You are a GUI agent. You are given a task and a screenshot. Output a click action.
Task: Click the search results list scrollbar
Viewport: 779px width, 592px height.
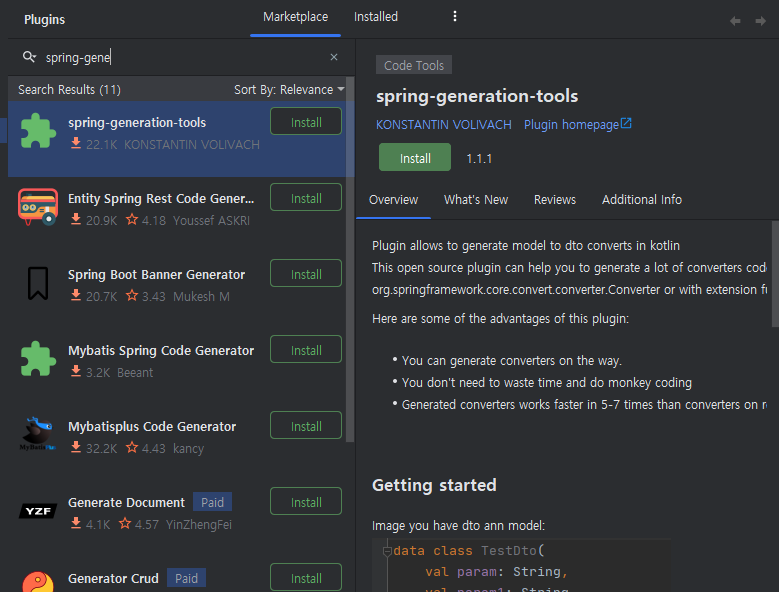350,258
